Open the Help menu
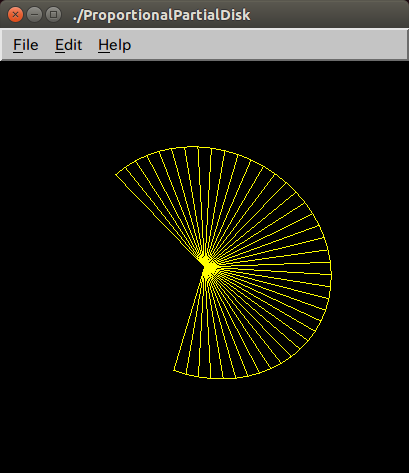The width and height of the screenshot is (409, 473). 115,46
